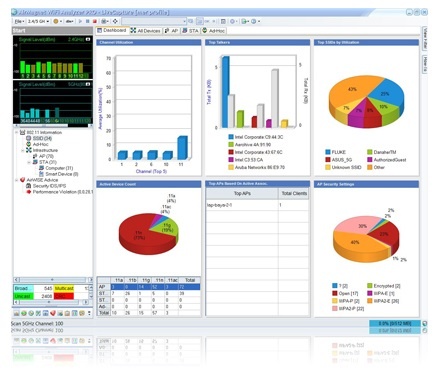The width and height of the screenshot is (434, 379).
Task: Click the green export icon in toolbar
Action: [244, 21]
